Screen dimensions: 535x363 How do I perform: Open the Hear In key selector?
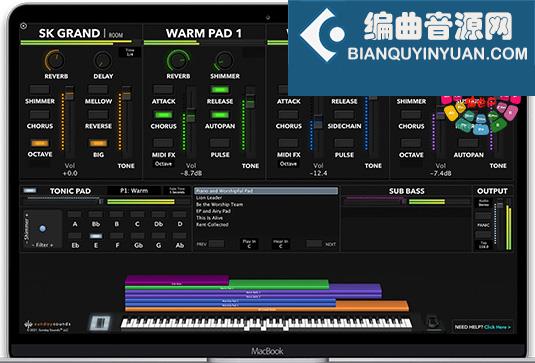[280, 243]
